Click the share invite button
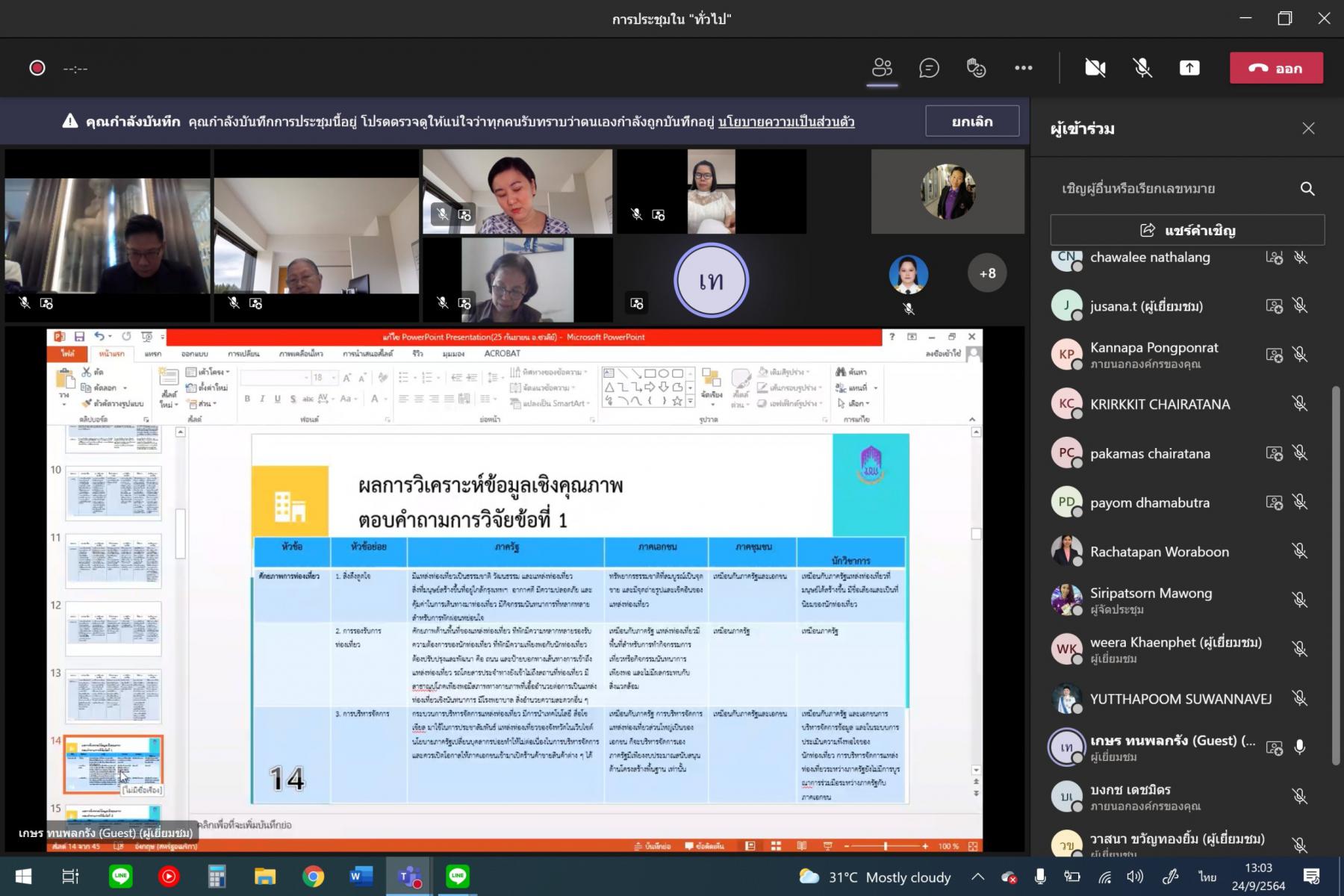1344x896 pixels. pos(1187,230)
